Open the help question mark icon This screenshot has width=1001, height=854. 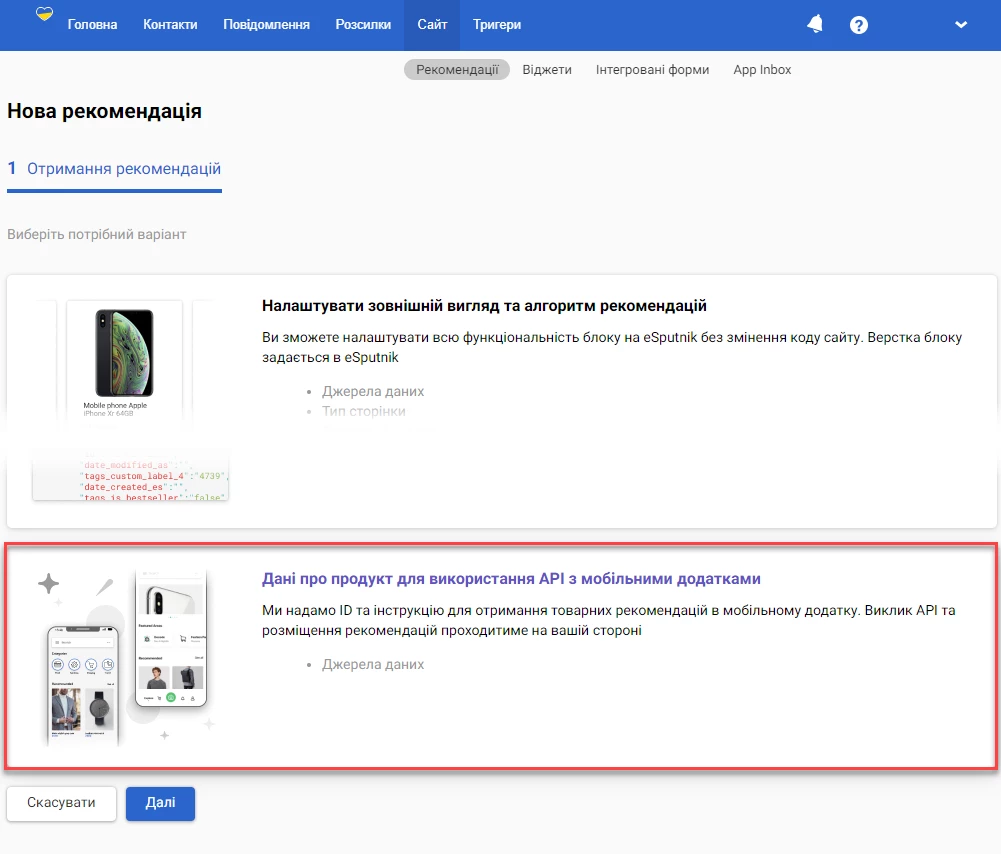pos(859,25)
